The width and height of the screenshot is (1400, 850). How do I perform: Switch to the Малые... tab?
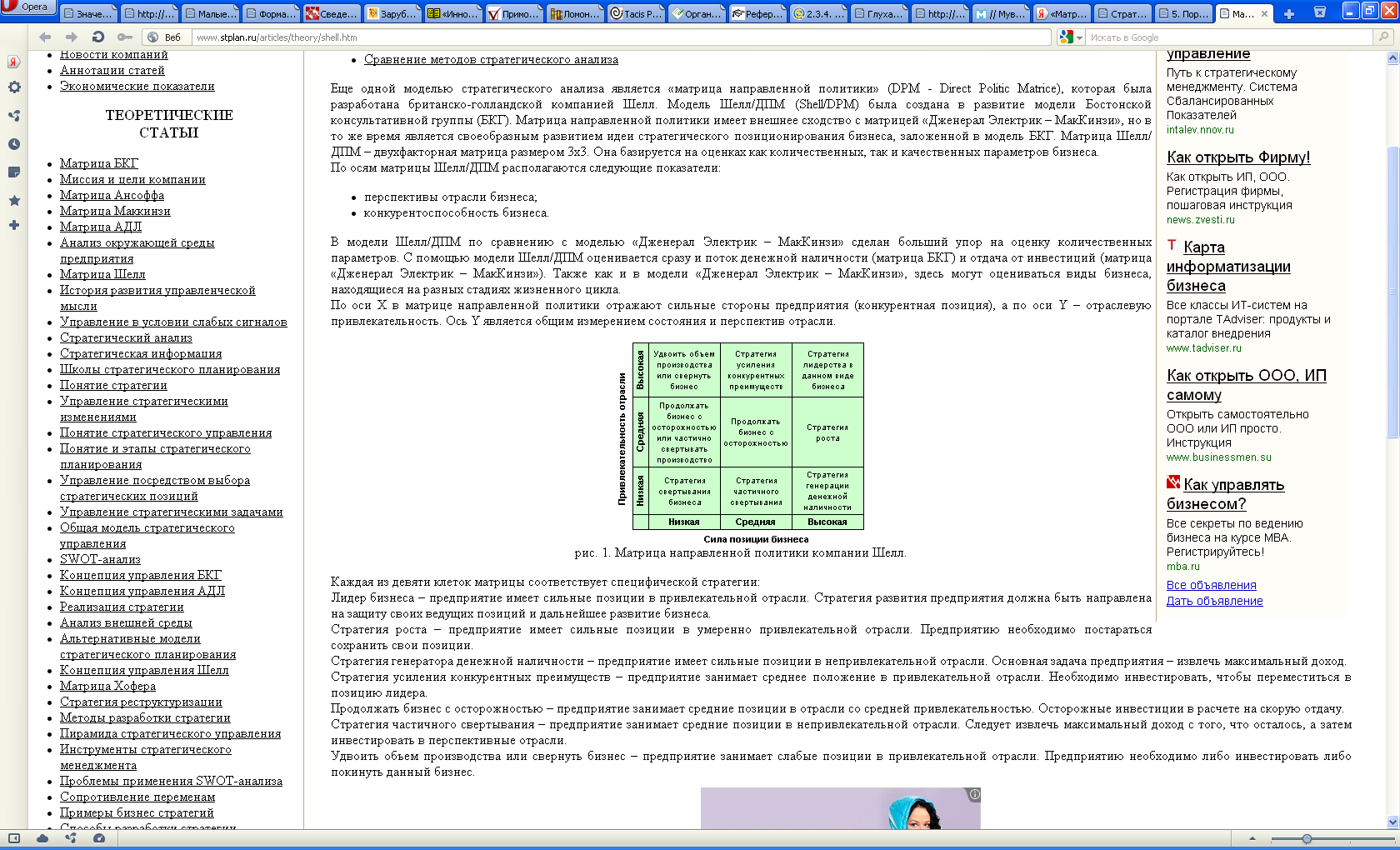tap(209, 13)
